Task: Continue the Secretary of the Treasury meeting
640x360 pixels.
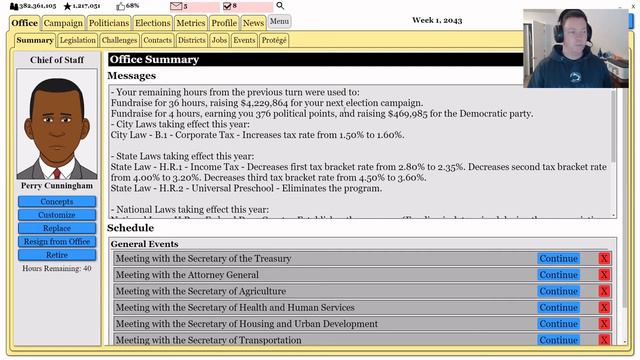Action: (x=558, y=258)
